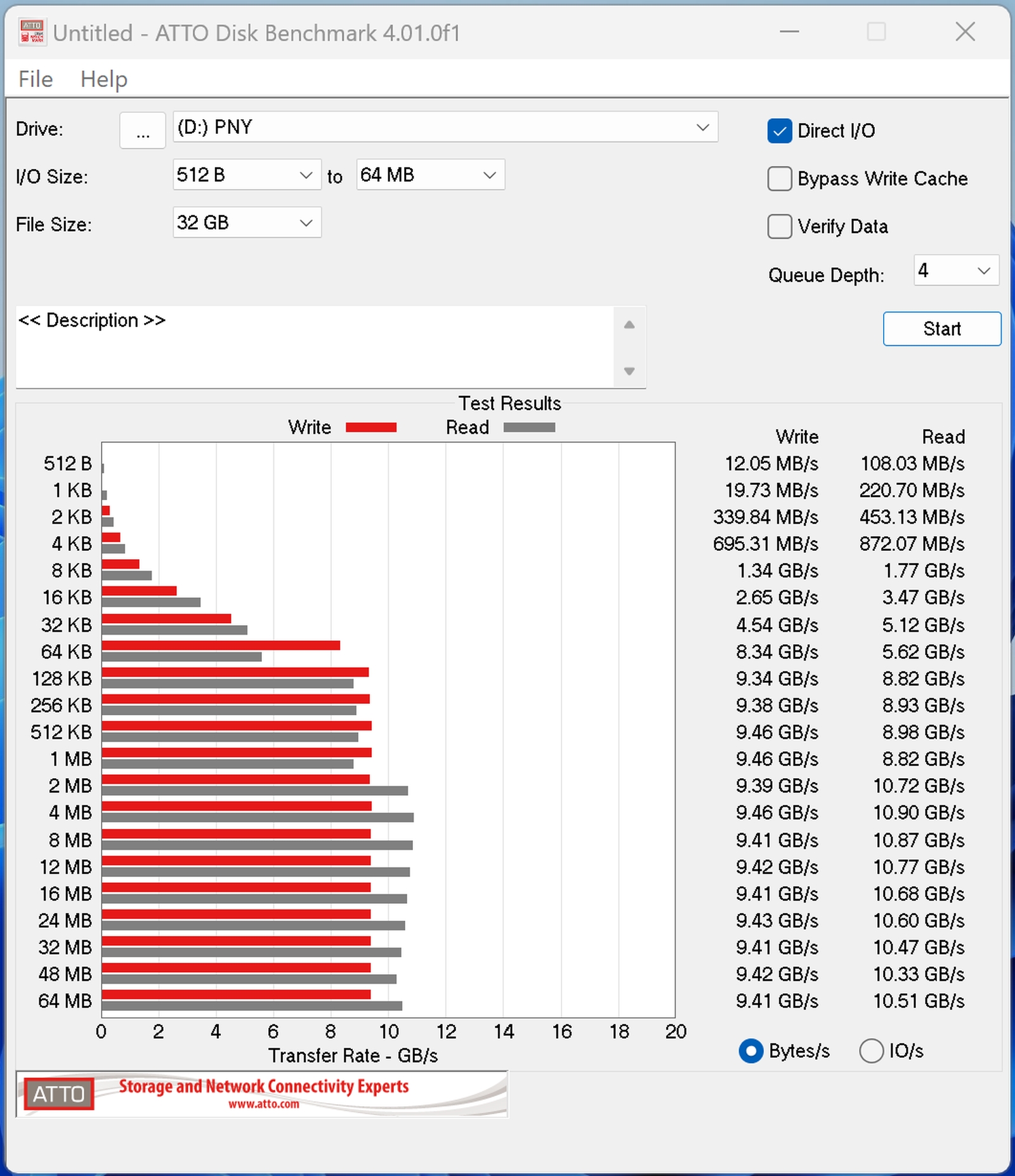Click the ATTO logo in the banner
The image size is (1015, 1176).
click(59, 1094)
